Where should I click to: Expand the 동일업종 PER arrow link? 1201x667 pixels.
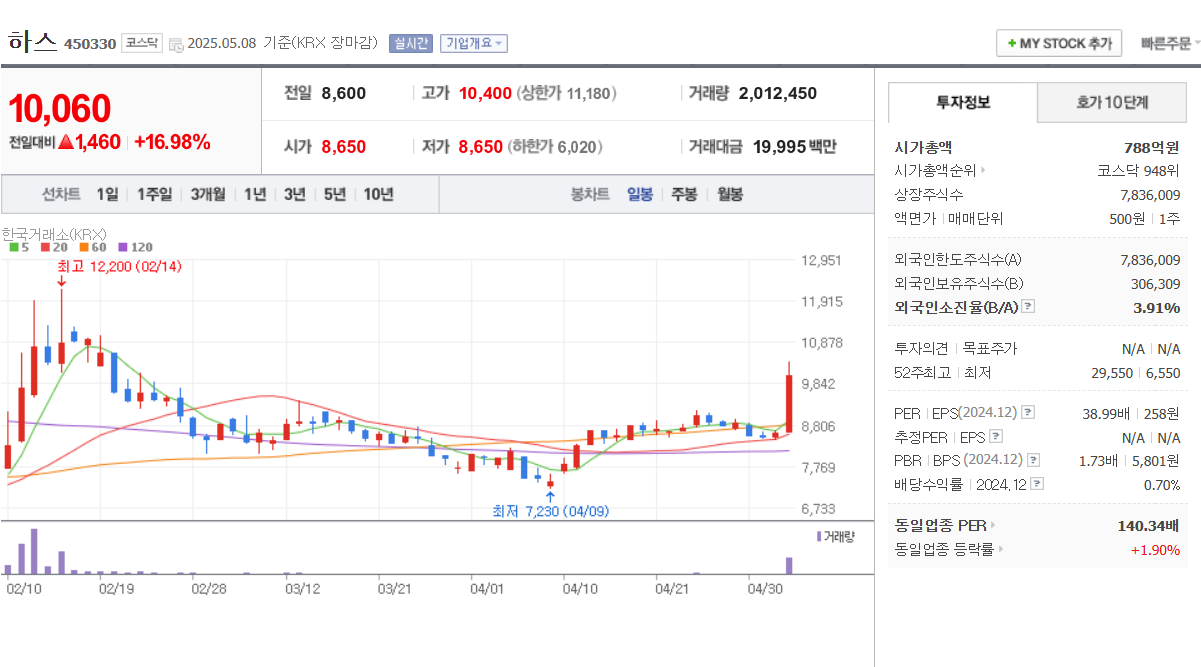[993, 525]
